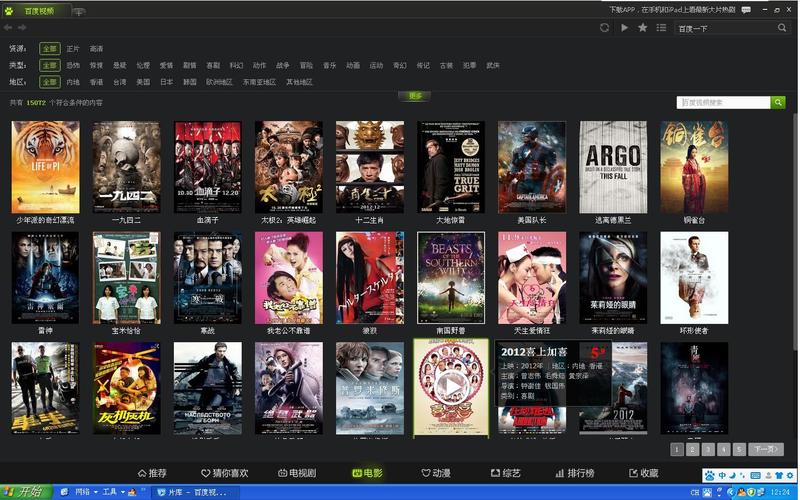Image resolution: width=800 pixels, height=500 pixels.
Task: Click the refresh icon in the toolbar
Action: [x=604, y=28]
